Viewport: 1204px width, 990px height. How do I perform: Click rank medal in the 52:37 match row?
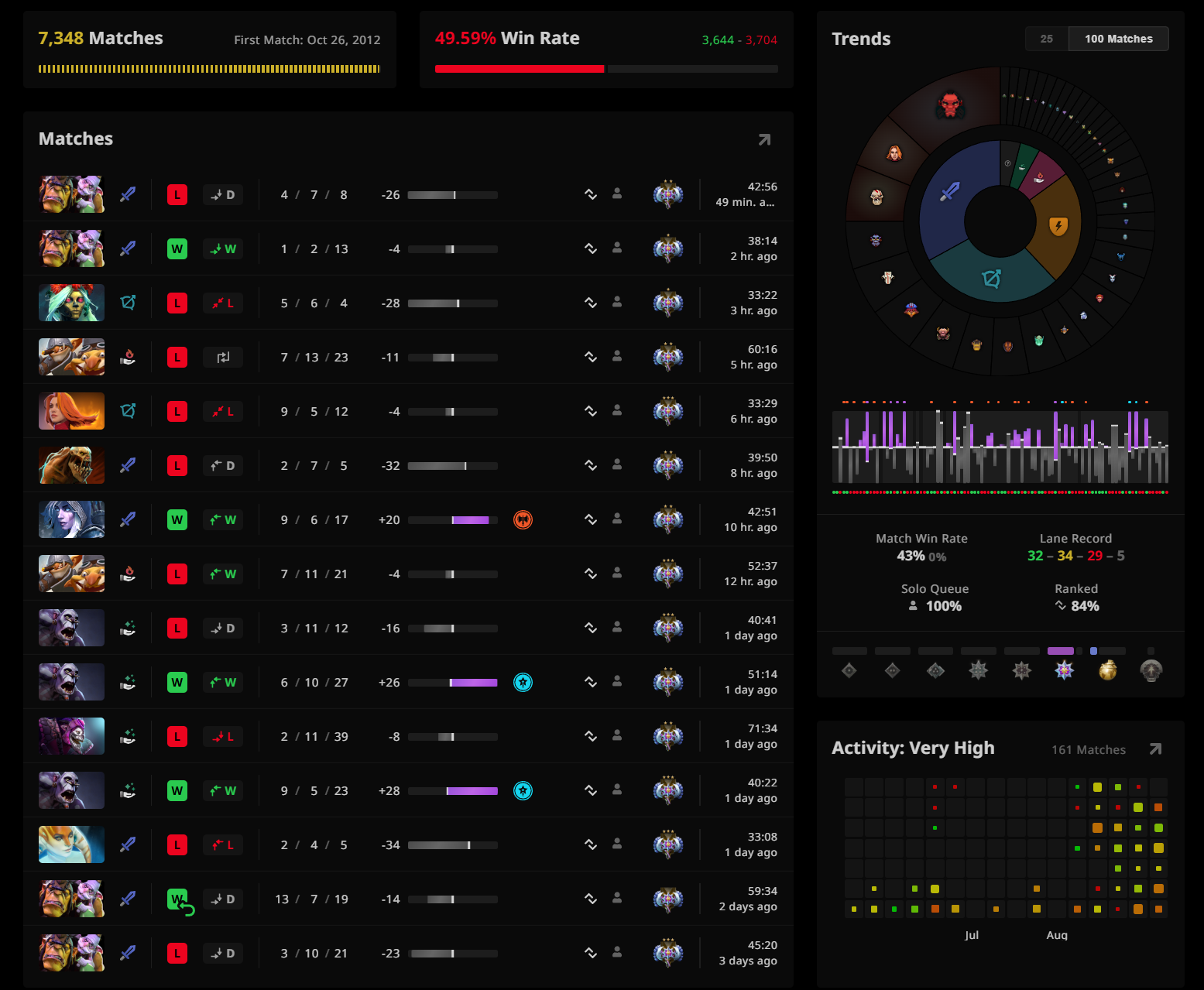[x=668, y=574]
